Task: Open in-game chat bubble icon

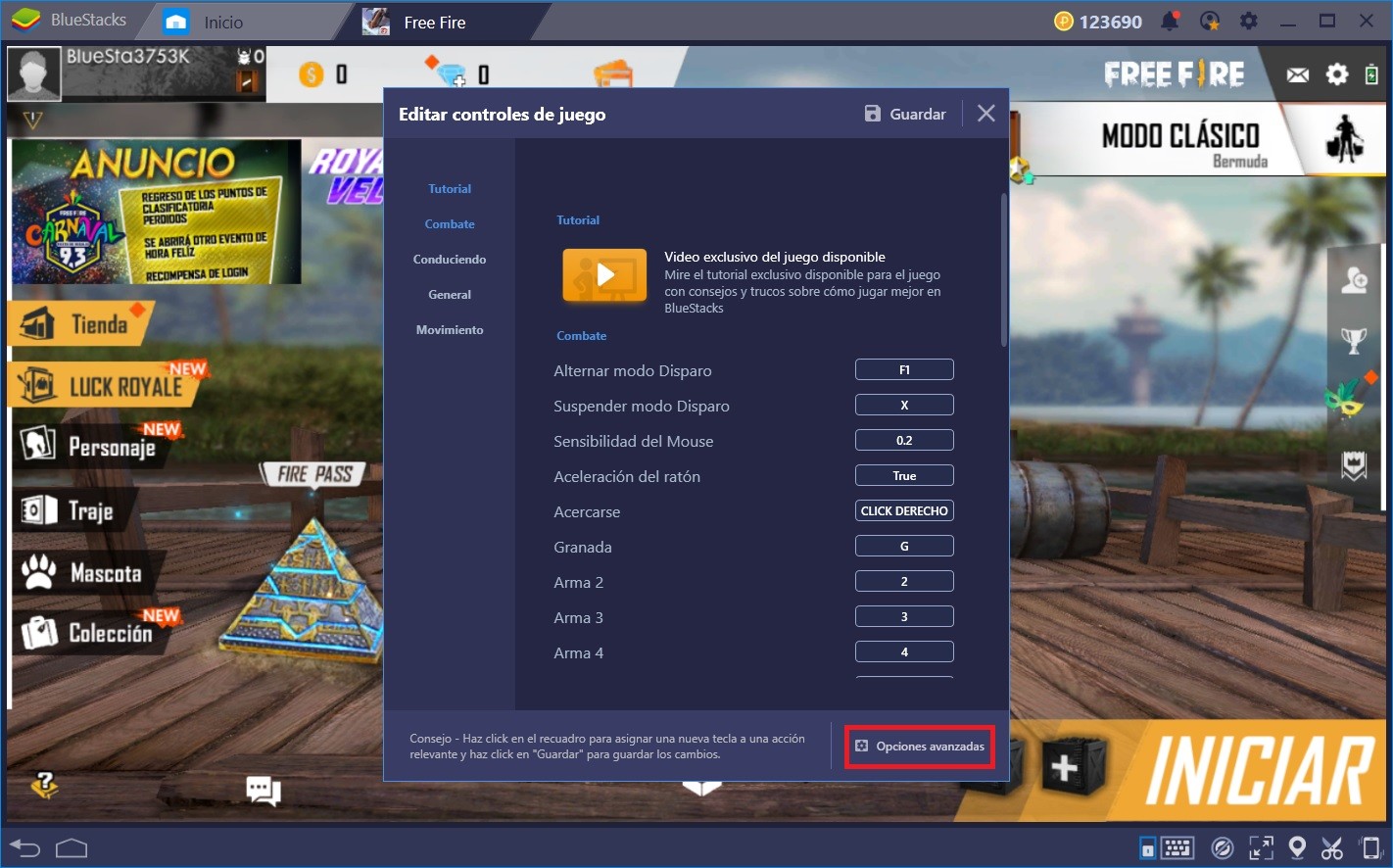Action: pyautogui.click(x=264, y=790)
